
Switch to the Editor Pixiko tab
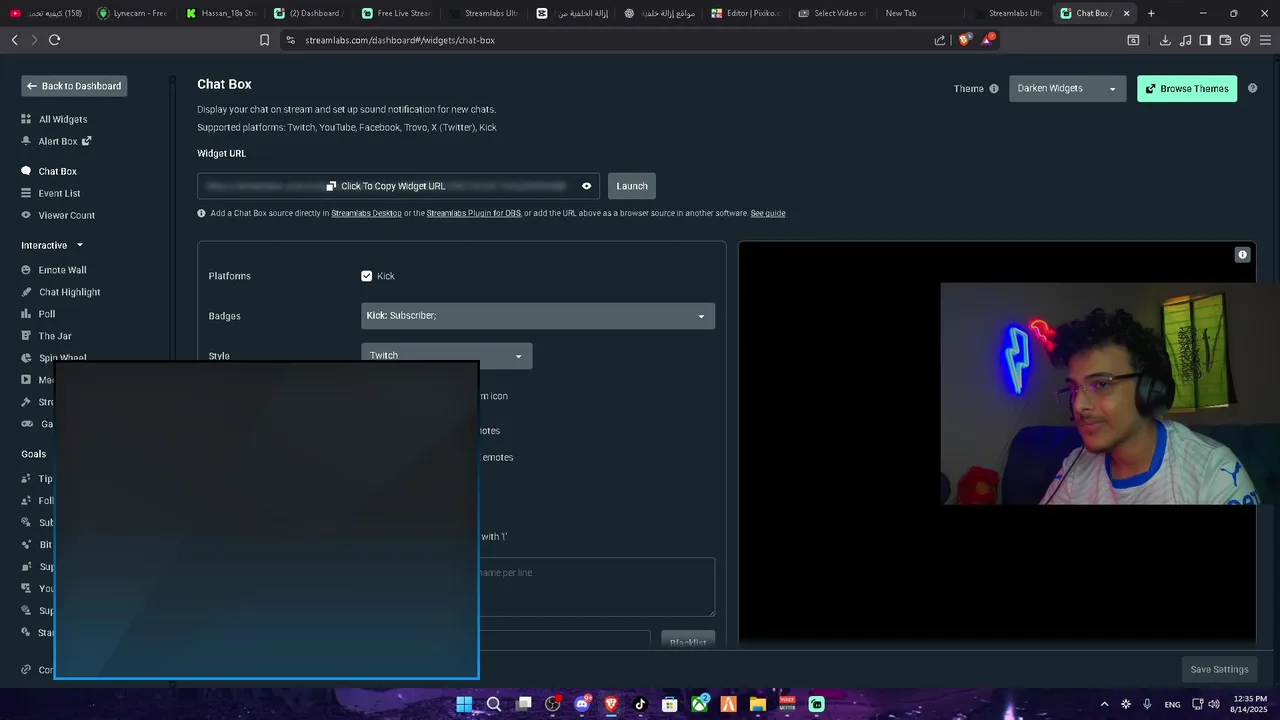click(746, 13)
